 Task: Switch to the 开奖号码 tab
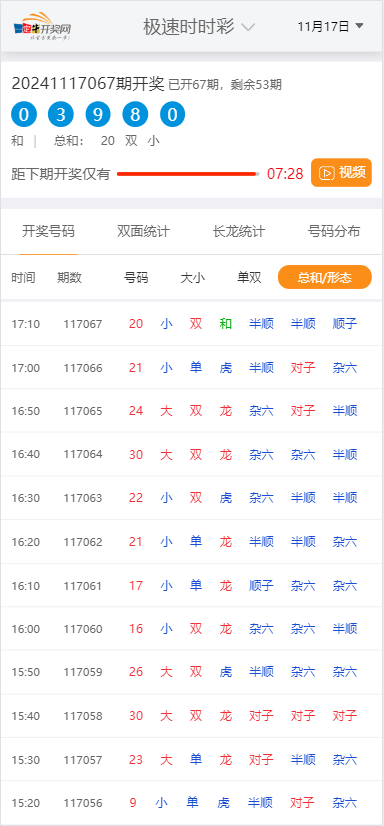click(x=48, y=231)
